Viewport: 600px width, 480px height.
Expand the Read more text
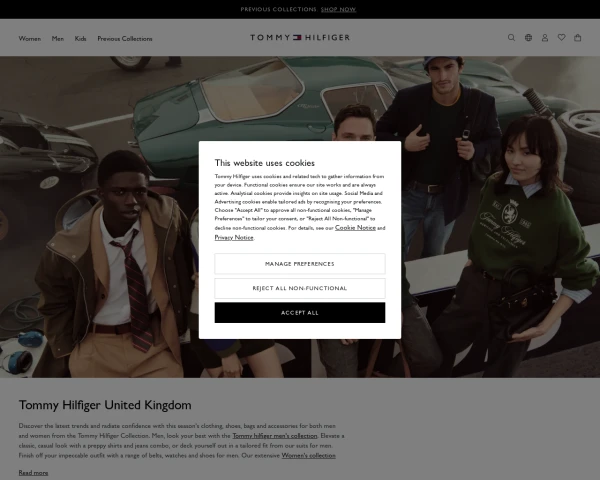pyautogui.click(x=33, y=472)
